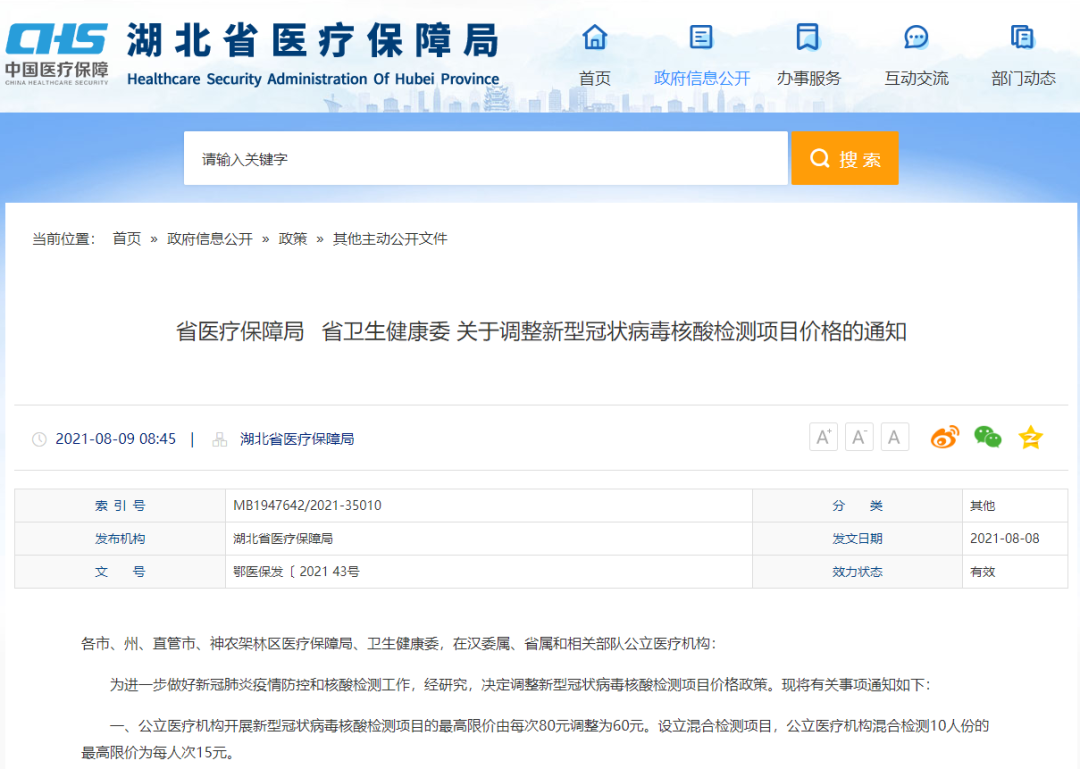1080x769 pixels.
Task: Share article to Weibo
Action: click(944, 437)
